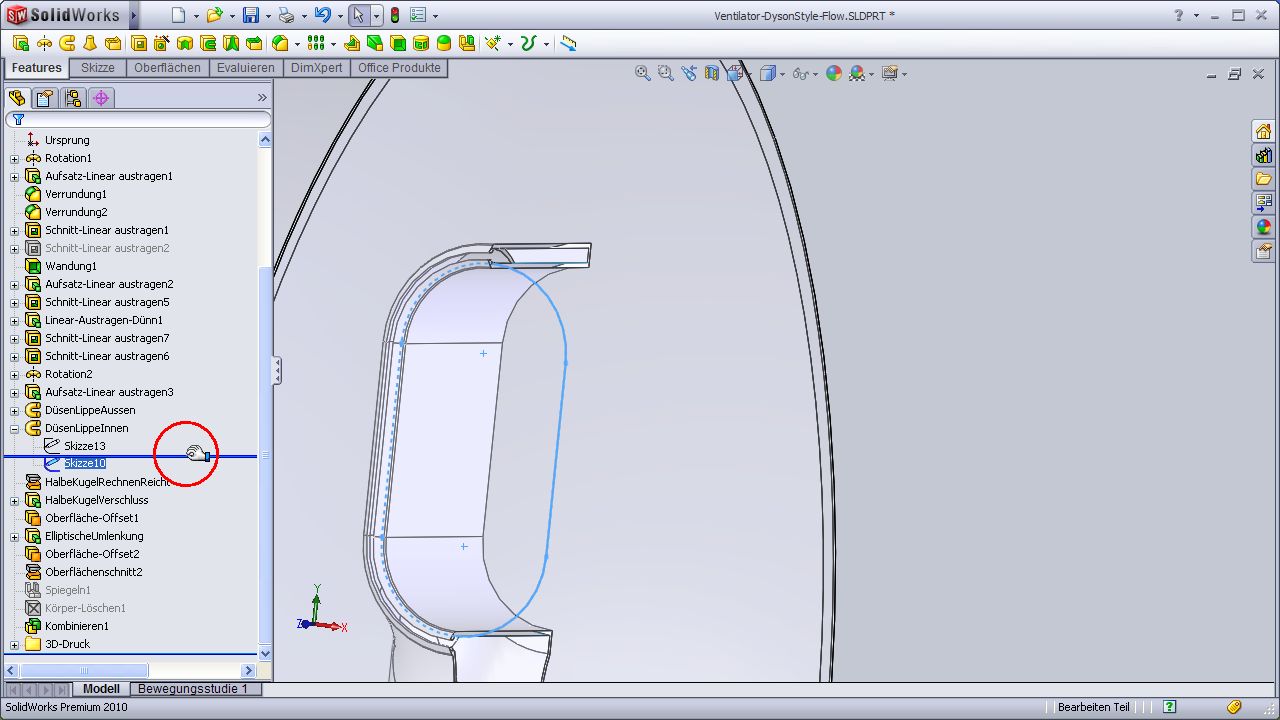
Task: Open the Curves tool
Action: [x=529, y=43]
